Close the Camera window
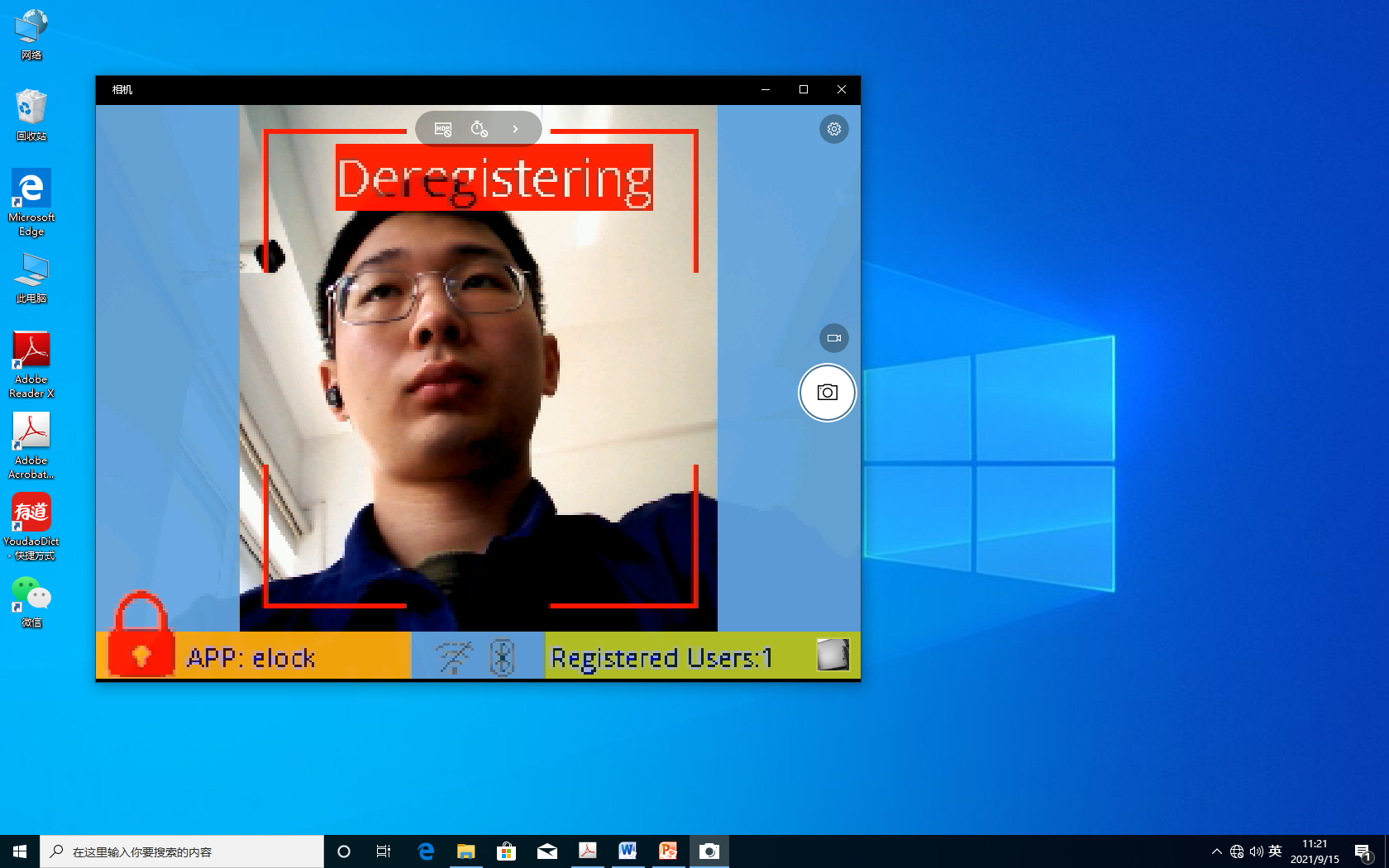 coord(842,89)
